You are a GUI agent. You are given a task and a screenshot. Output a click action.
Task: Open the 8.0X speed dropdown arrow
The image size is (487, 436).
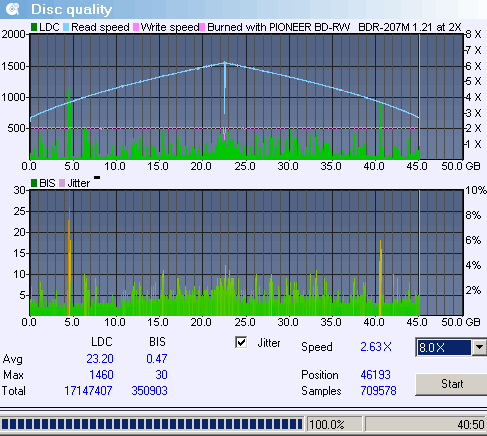tap(479, 347)
